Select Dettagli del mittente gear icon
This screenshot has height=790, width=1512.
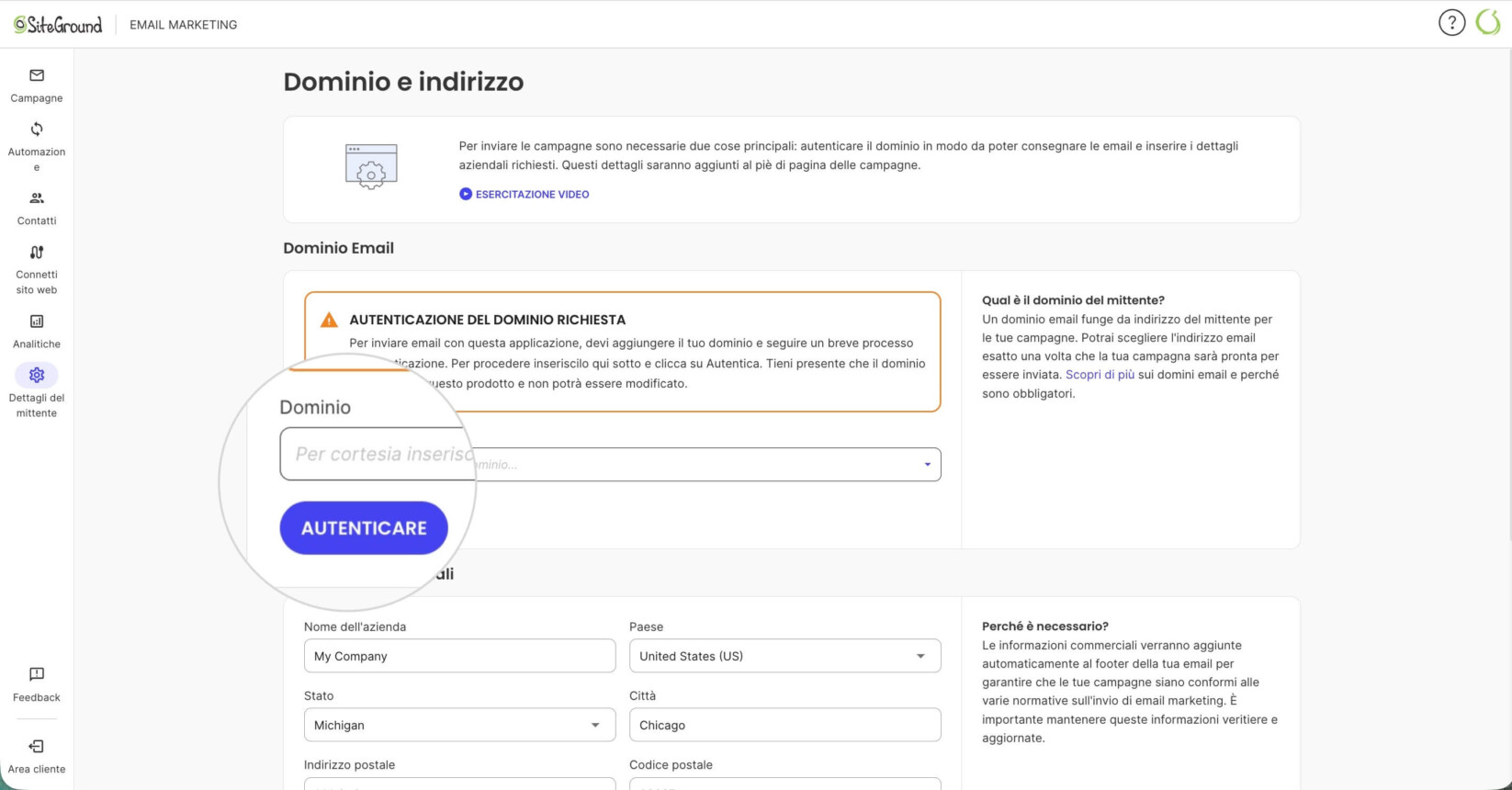tap(37, 375)
